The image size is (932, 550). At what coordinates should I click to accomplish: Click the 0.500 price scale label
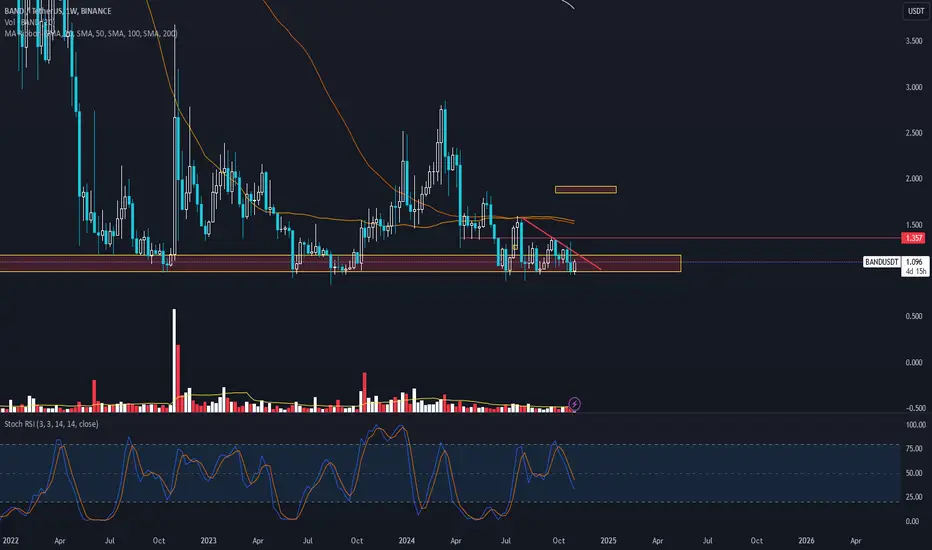[x=914, y=316]
